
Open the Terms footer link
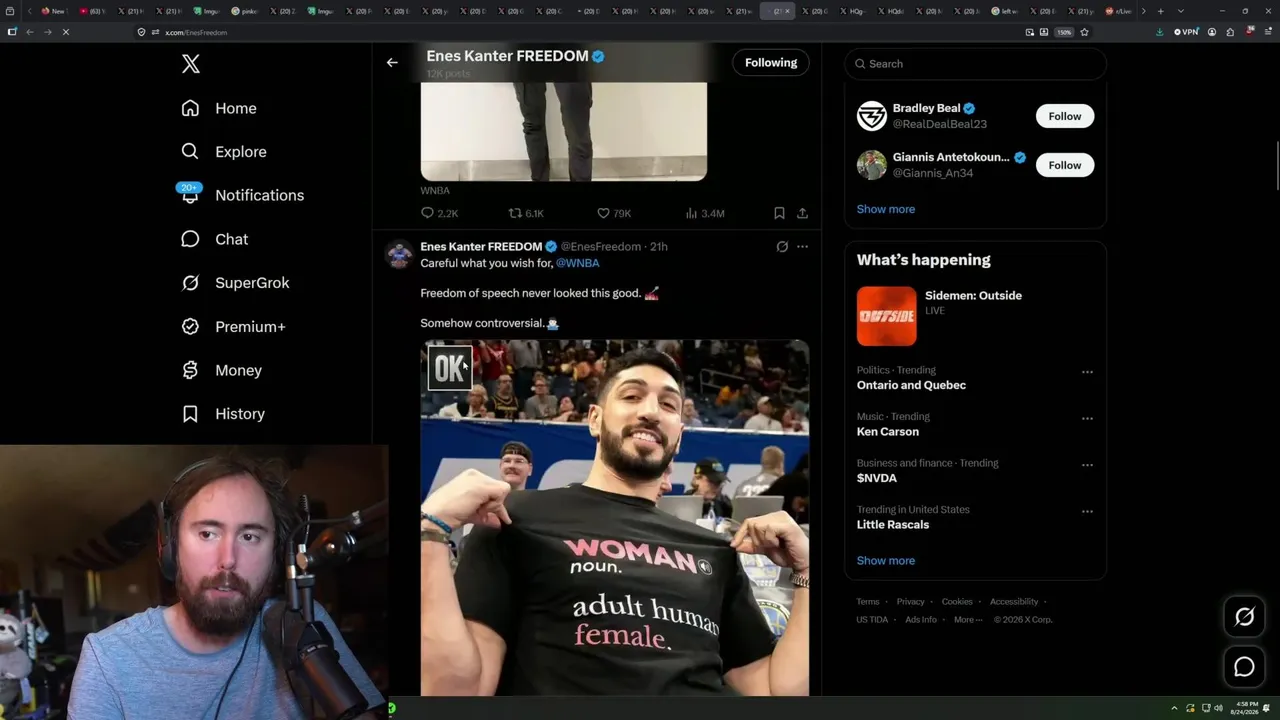coord(868,602)
